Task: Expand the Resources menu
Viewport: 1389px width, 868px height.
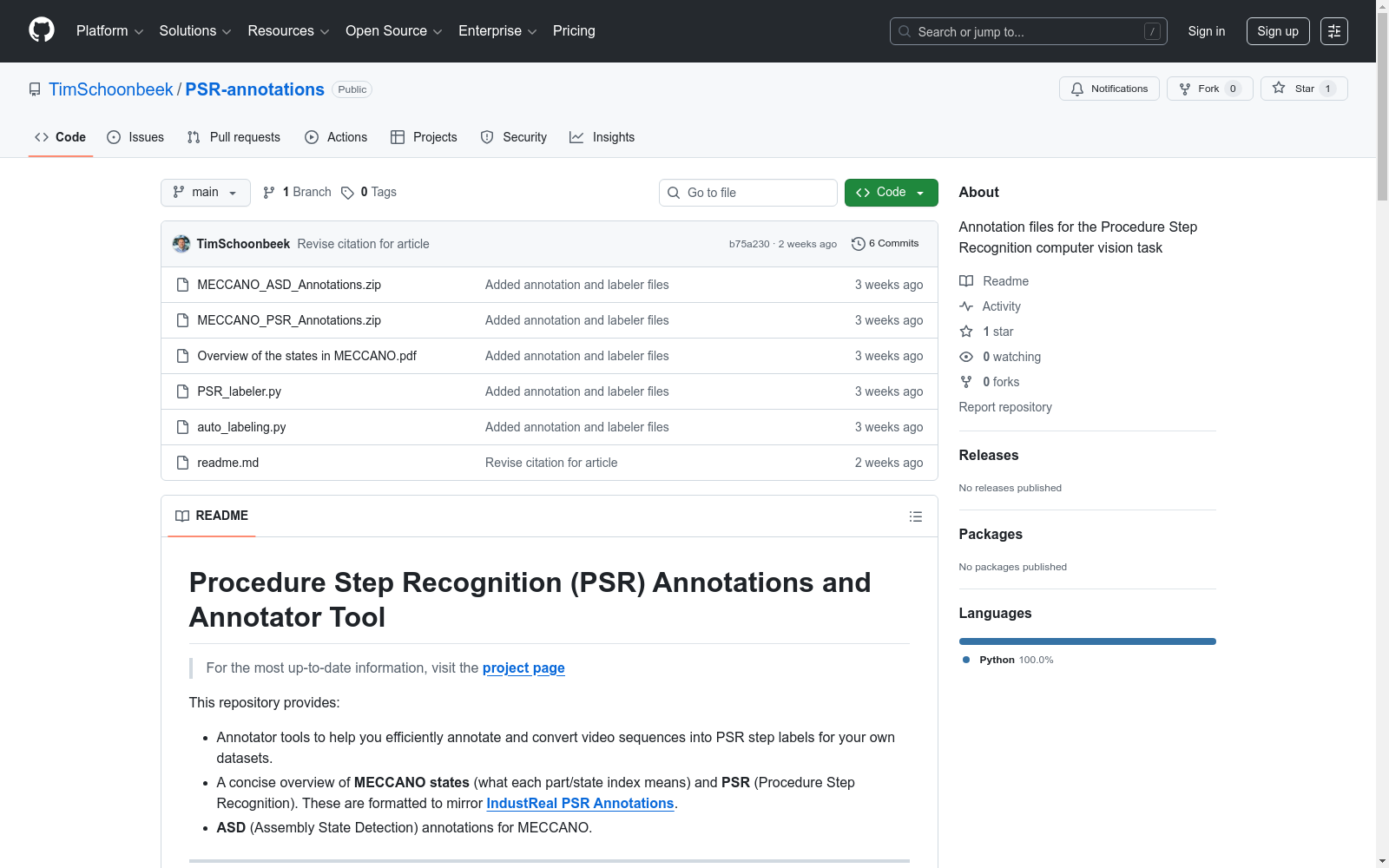Action: click(288, 31)
